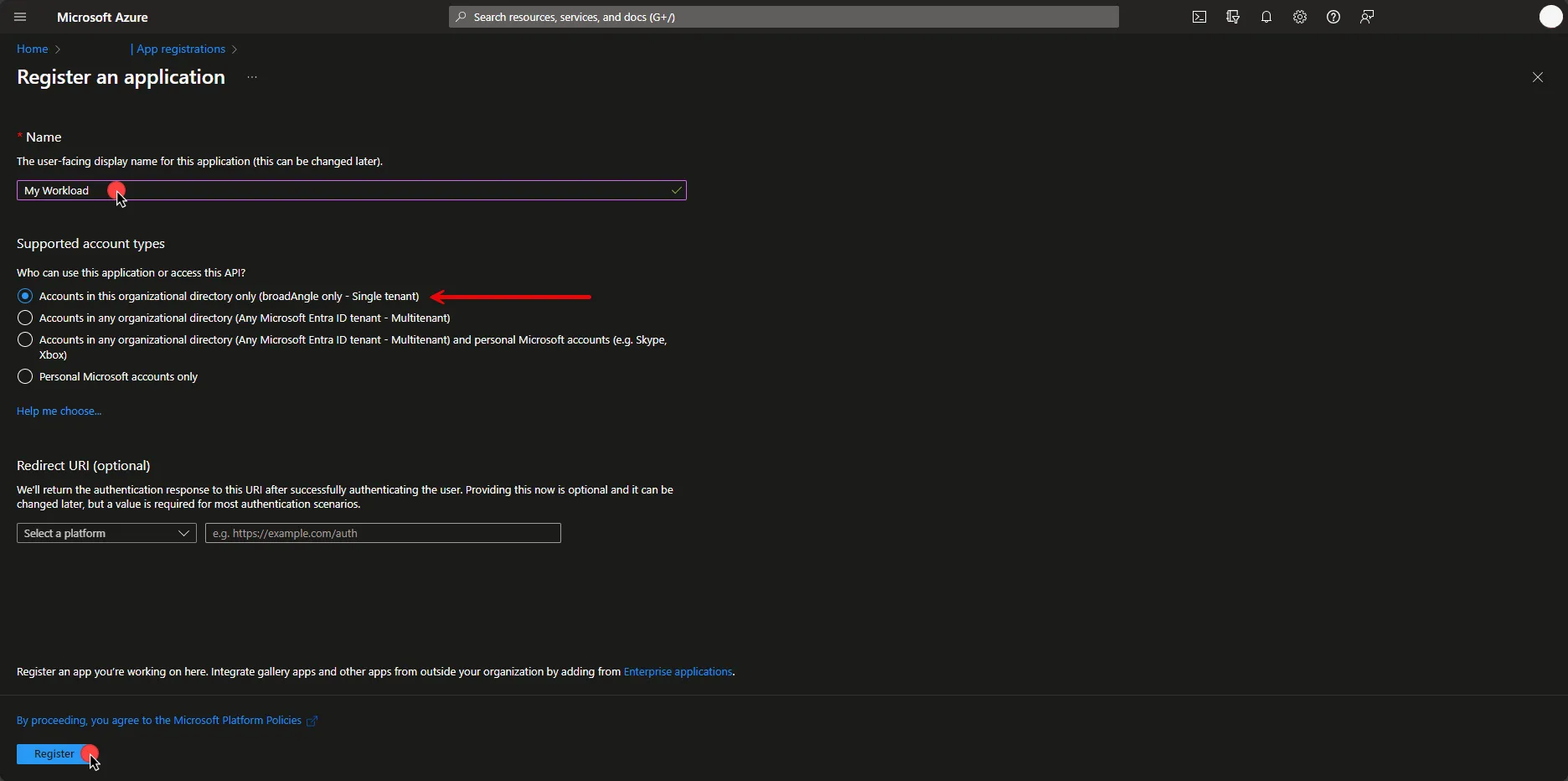Select Personal Microsoft accounts only
The width and height of the screenshot is (1568, 781).
tap(25, 376)
